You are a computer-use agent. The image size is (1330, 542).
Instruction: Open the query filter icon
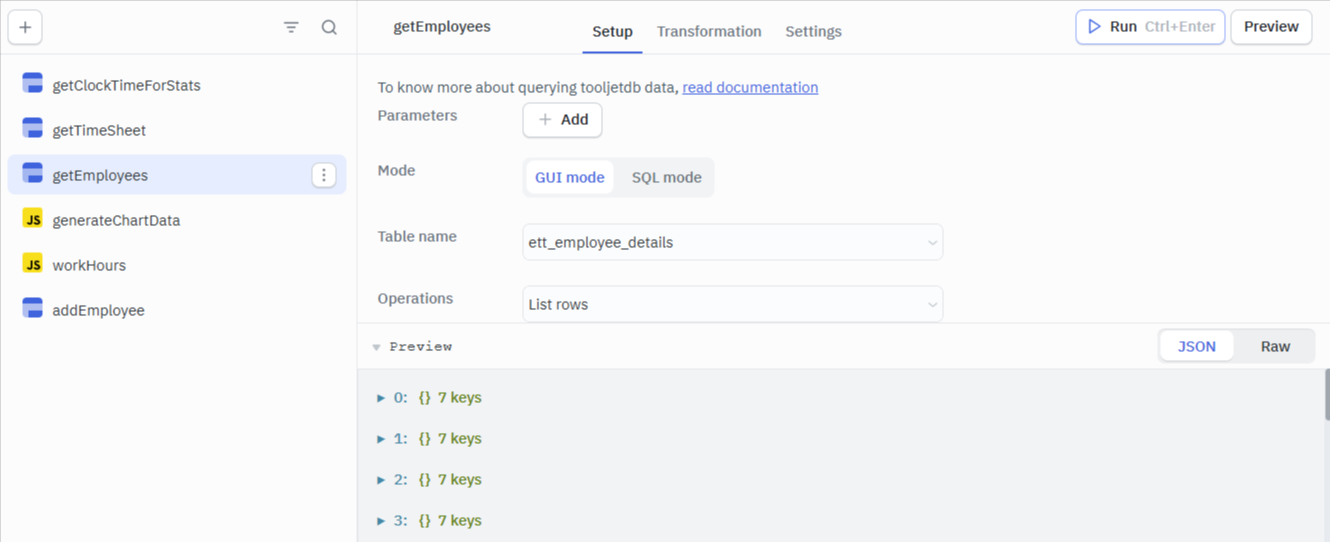click(x=291, y=27)
